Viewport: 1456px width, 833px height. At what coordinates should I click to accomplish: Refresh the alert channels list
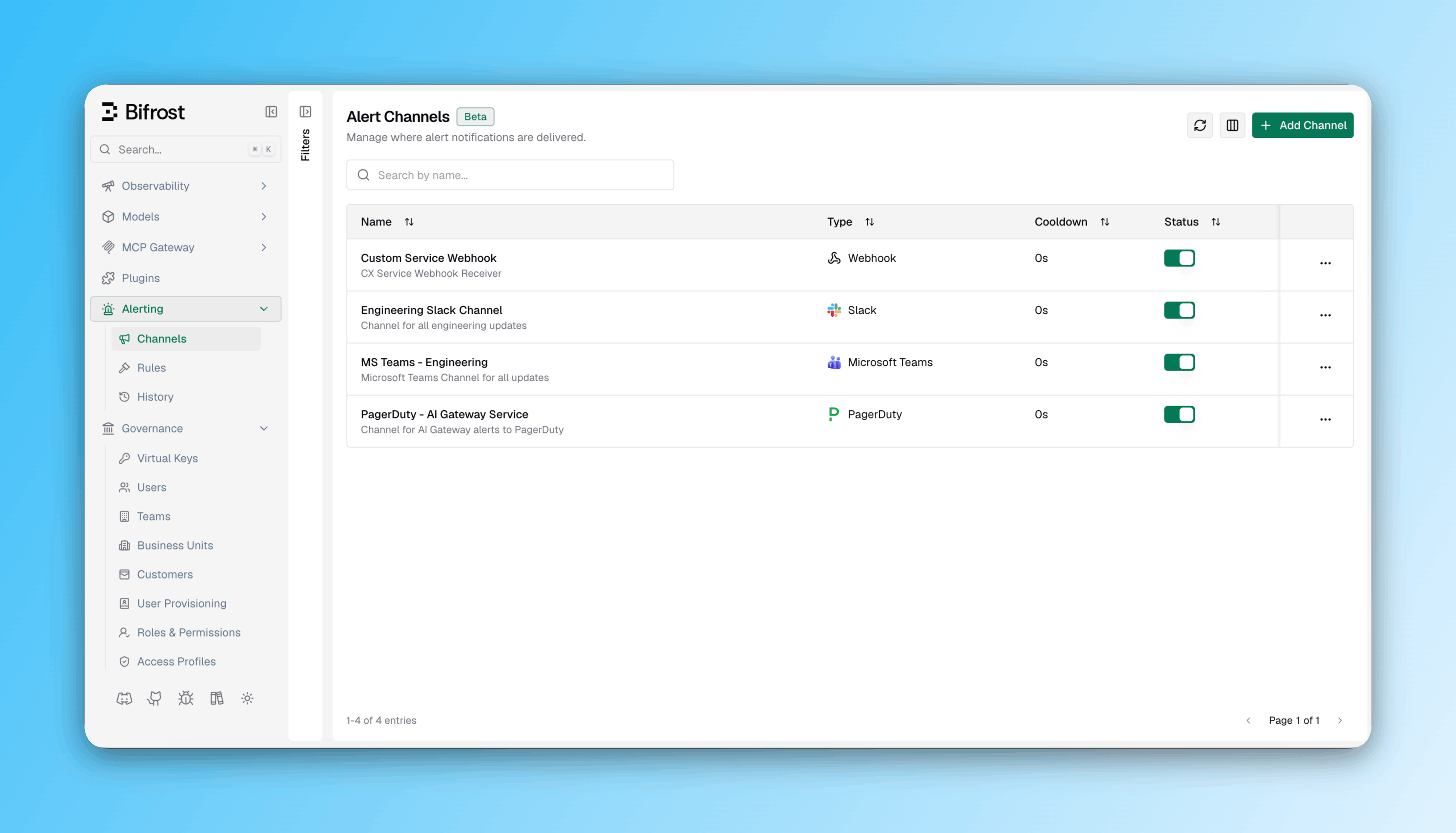(1200, 125)
